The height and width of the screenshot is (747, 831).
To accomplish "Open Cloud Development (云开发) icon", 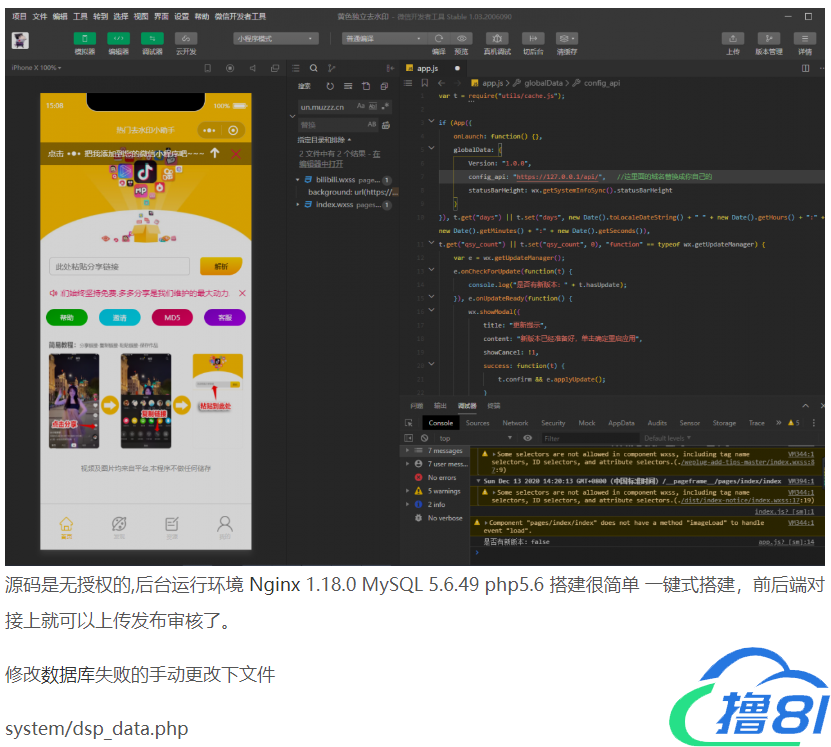I will click(186, 38).
